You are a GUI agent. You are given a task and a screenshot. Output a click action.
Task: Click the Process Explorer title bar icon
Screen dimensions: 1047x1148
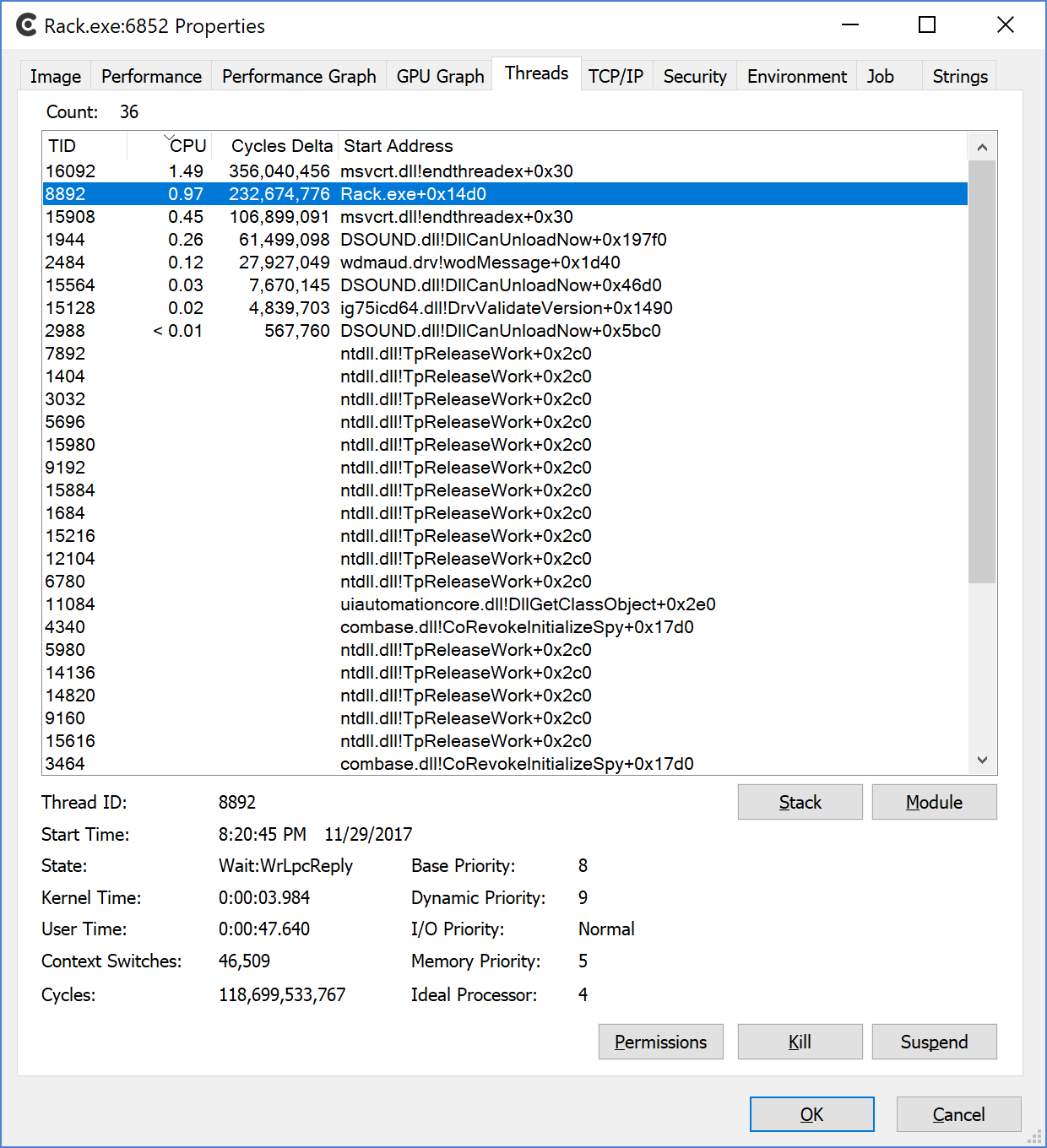point(27,25)
